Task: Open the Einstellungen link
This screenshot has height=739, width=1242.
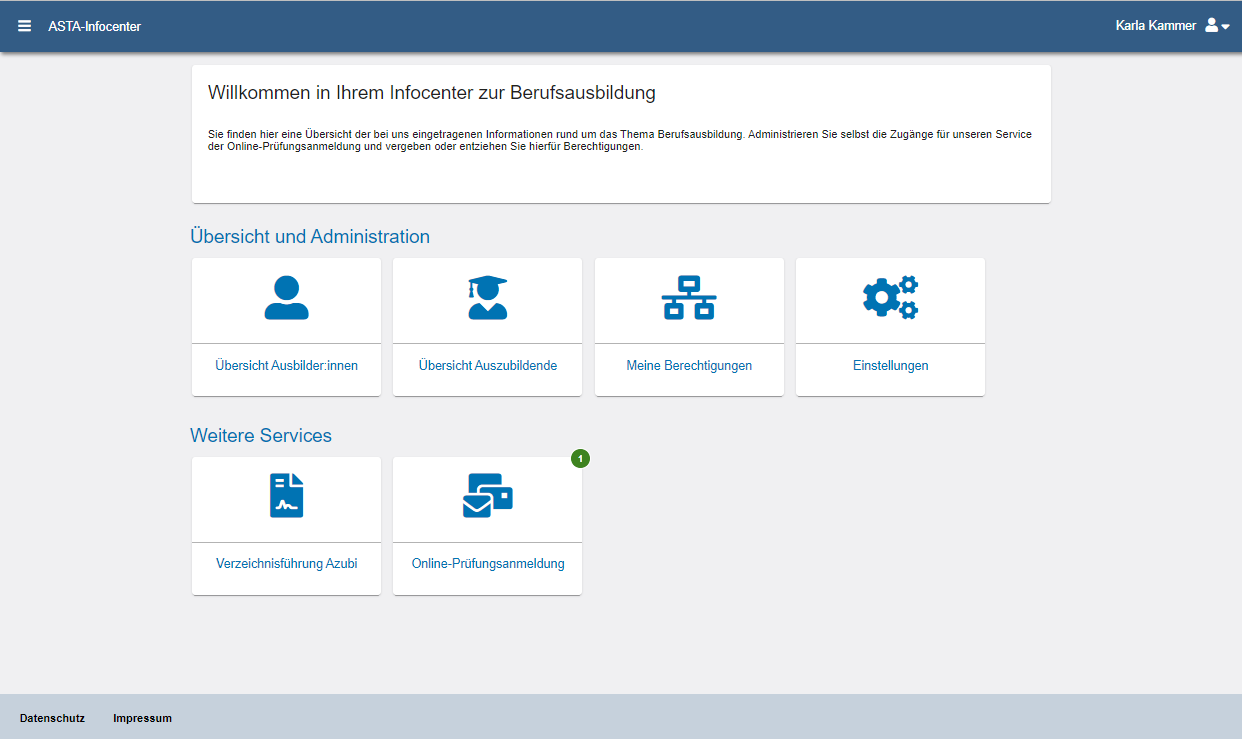Action: click(x=891, y=366)
